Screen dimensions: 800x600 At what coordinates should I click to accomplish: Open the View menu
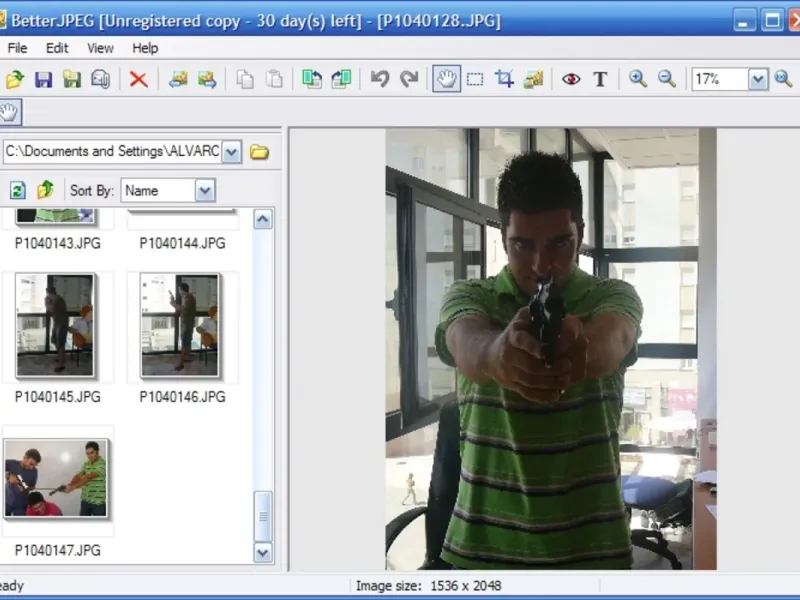point(100,48)
